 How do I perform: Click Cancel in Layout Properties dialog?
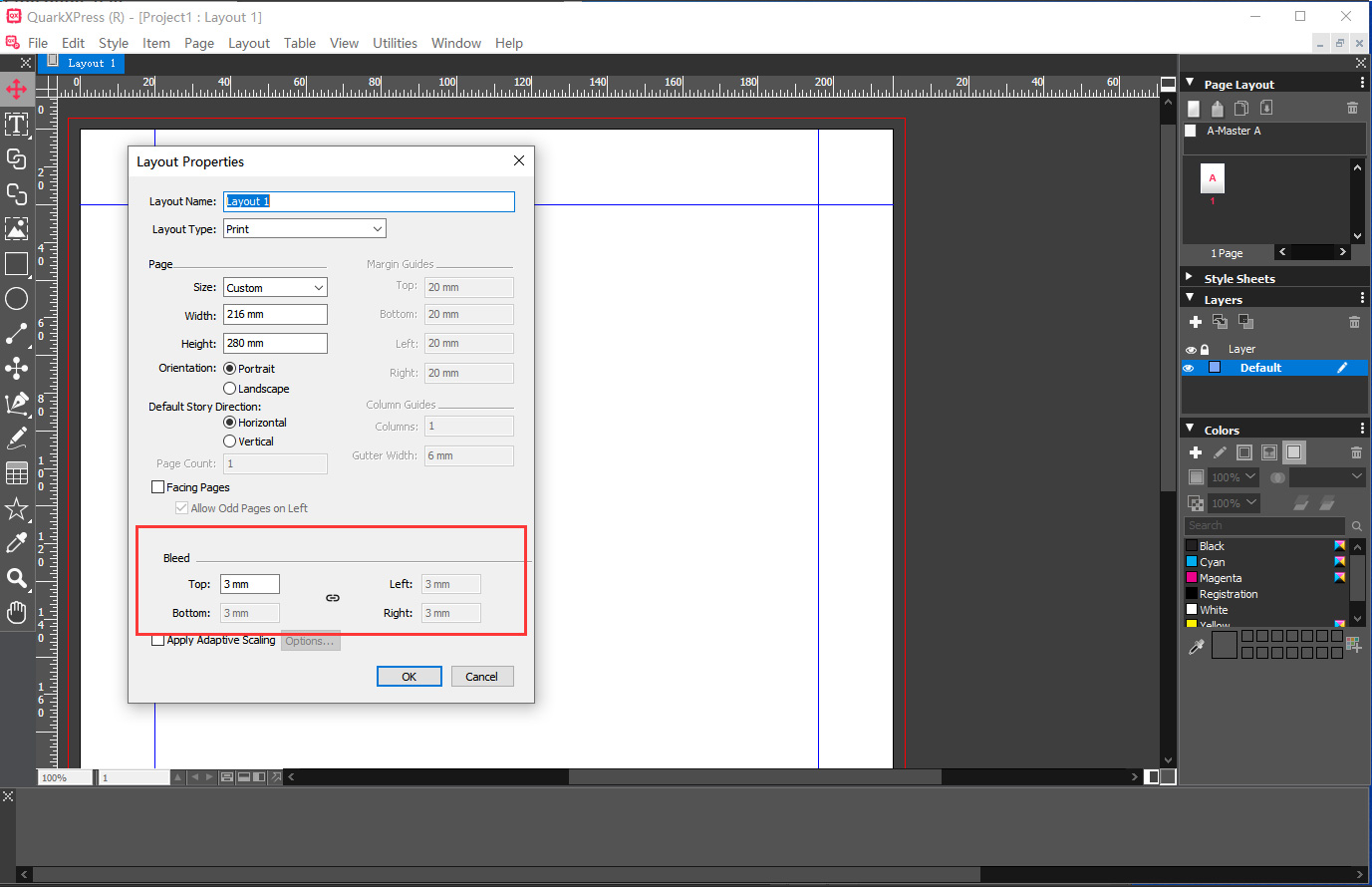click(482, 677)
